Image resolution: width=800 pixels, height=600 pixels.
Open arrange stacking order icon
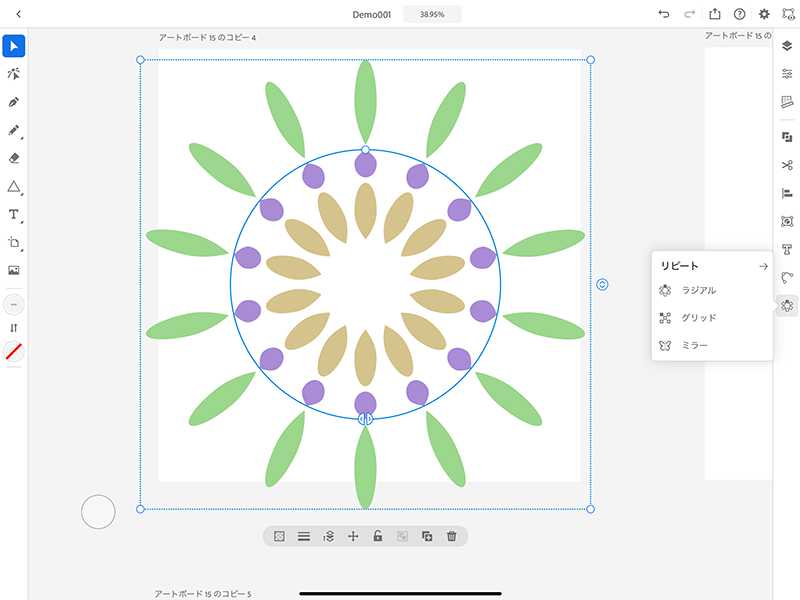click(x=329, y=536)
